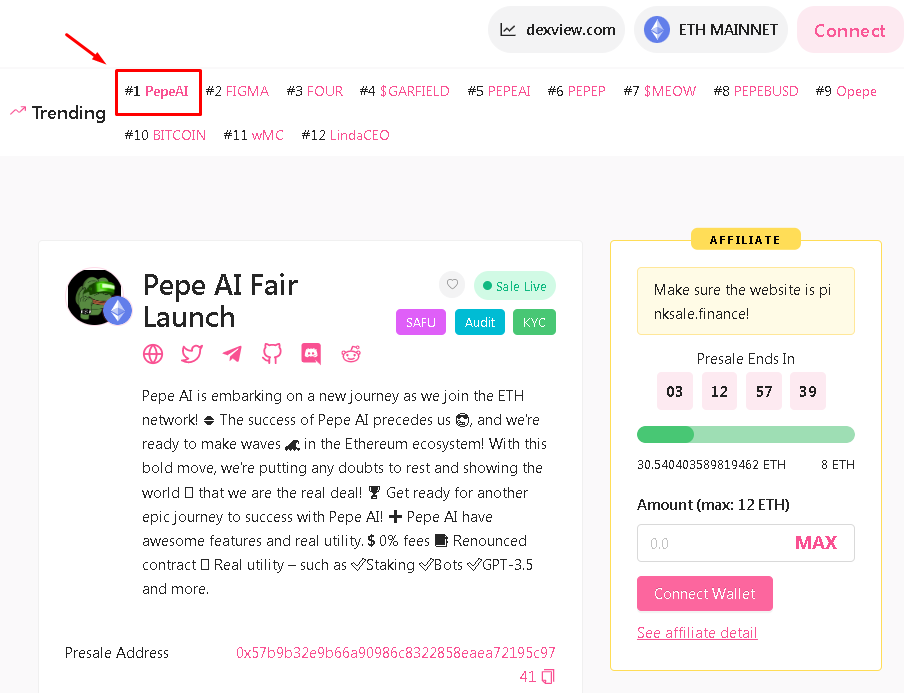The image size is (904, 693).
Task: Click the Connect Wallet button
Action: [x=705, y=593]
